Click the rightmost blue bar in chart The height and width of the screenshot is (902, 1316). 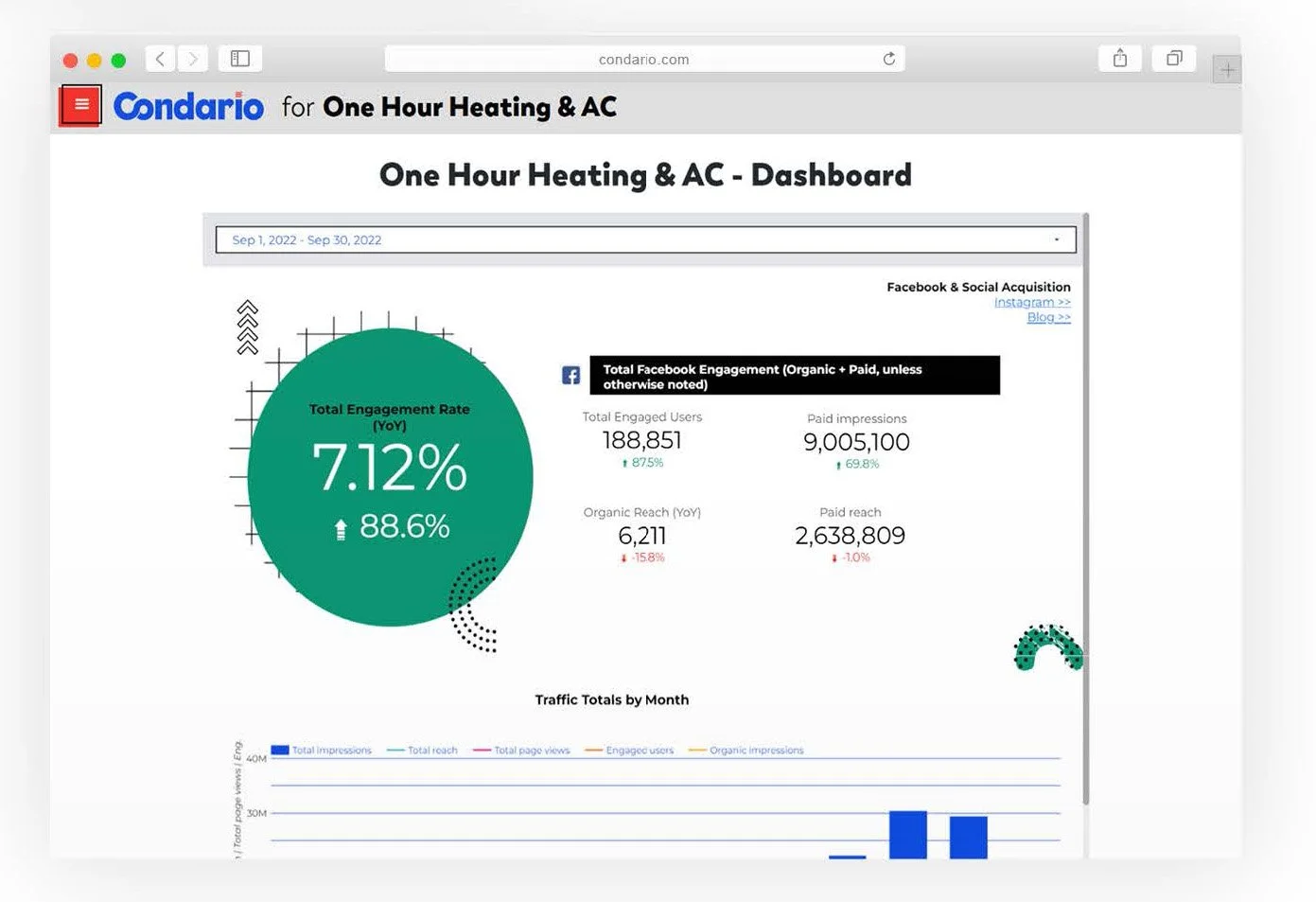(x=969, y=838)
